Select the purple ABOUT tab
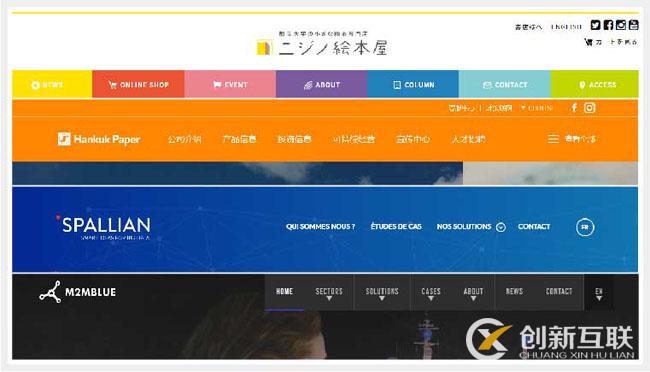650x372 pixels. 322,84
